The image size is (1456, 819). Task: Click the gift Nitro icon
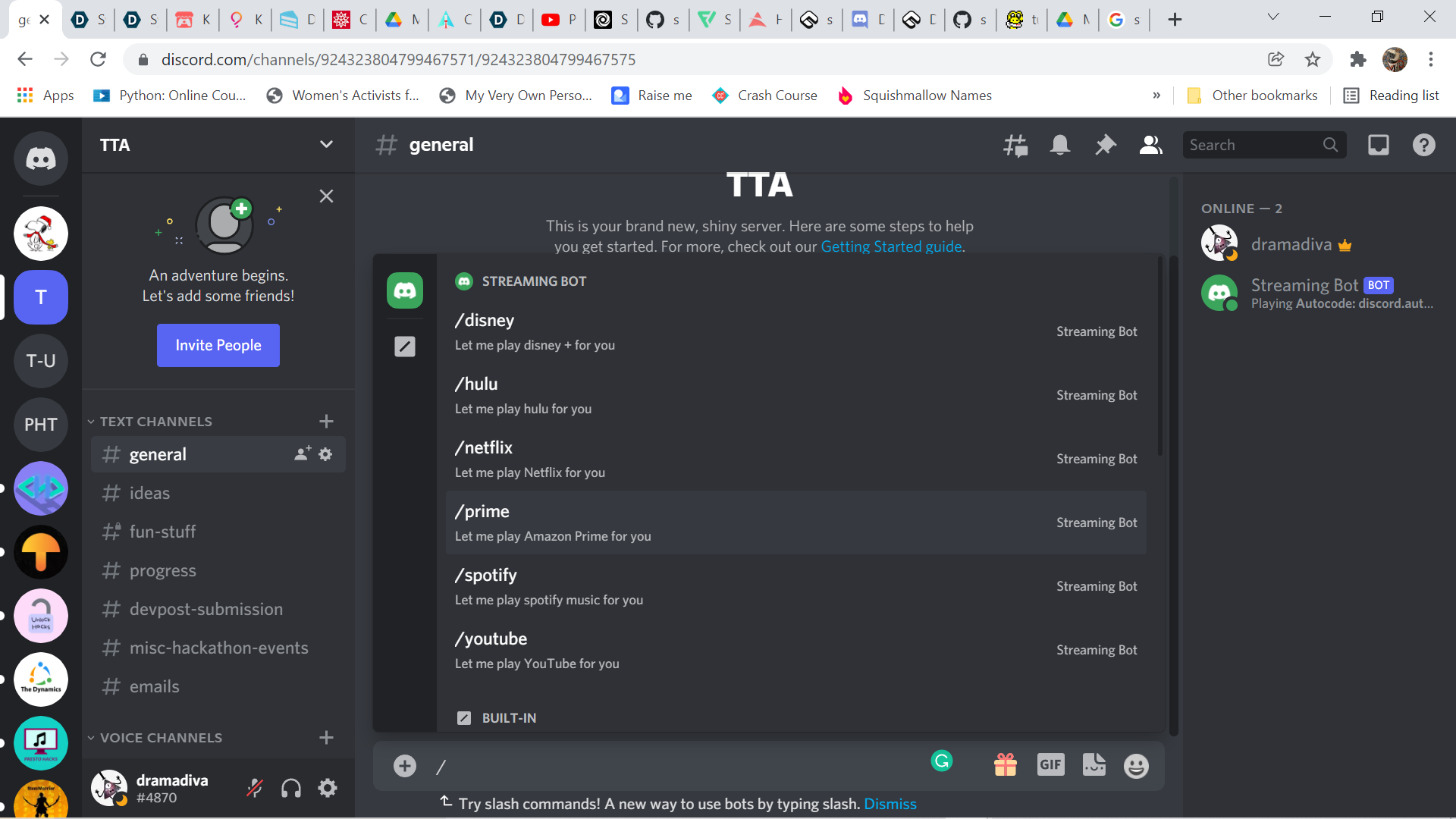pyautogui.click(x=1005, y=765)
